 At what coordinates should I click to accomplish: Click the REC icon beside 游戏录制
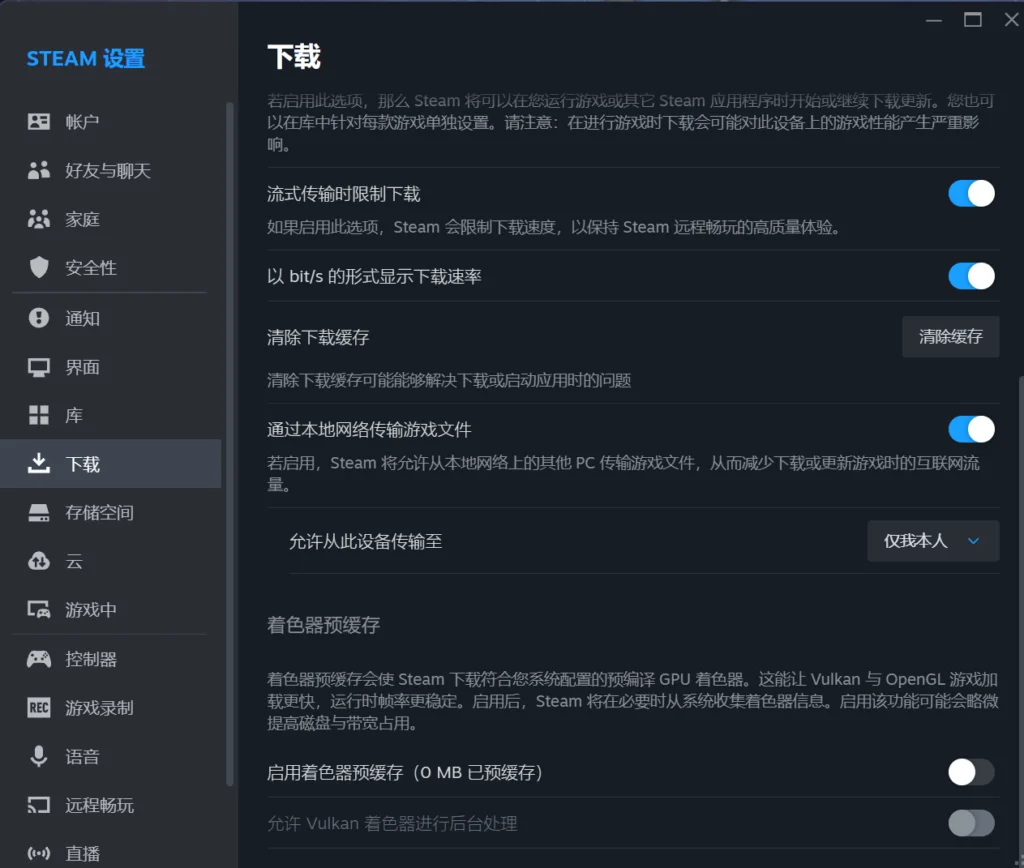(x=39, y=707)
